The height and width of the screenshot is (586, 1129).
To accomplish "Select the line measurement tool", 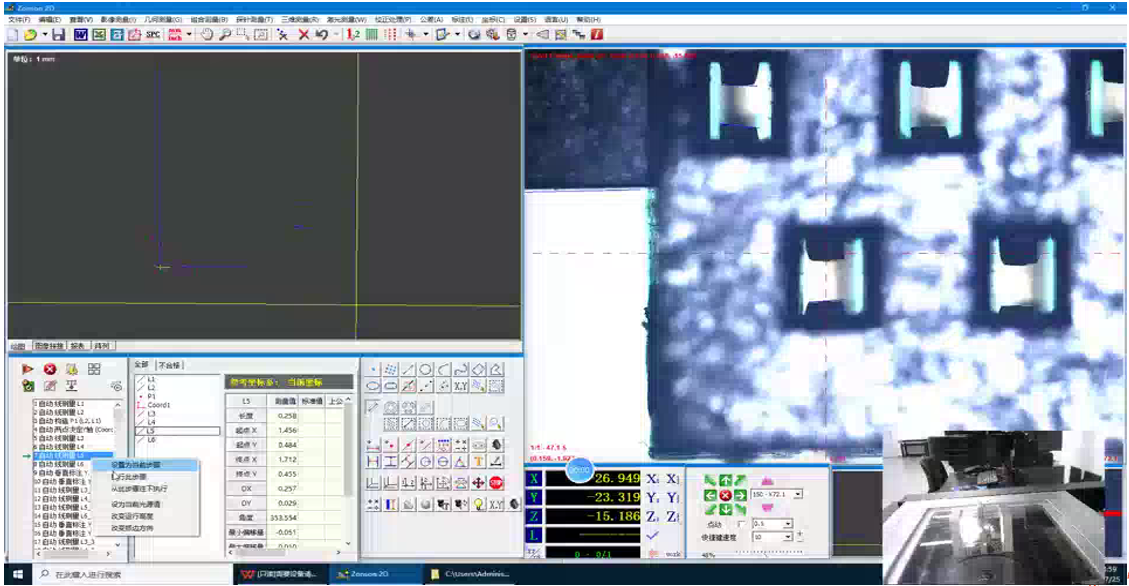I will [408, 369].
